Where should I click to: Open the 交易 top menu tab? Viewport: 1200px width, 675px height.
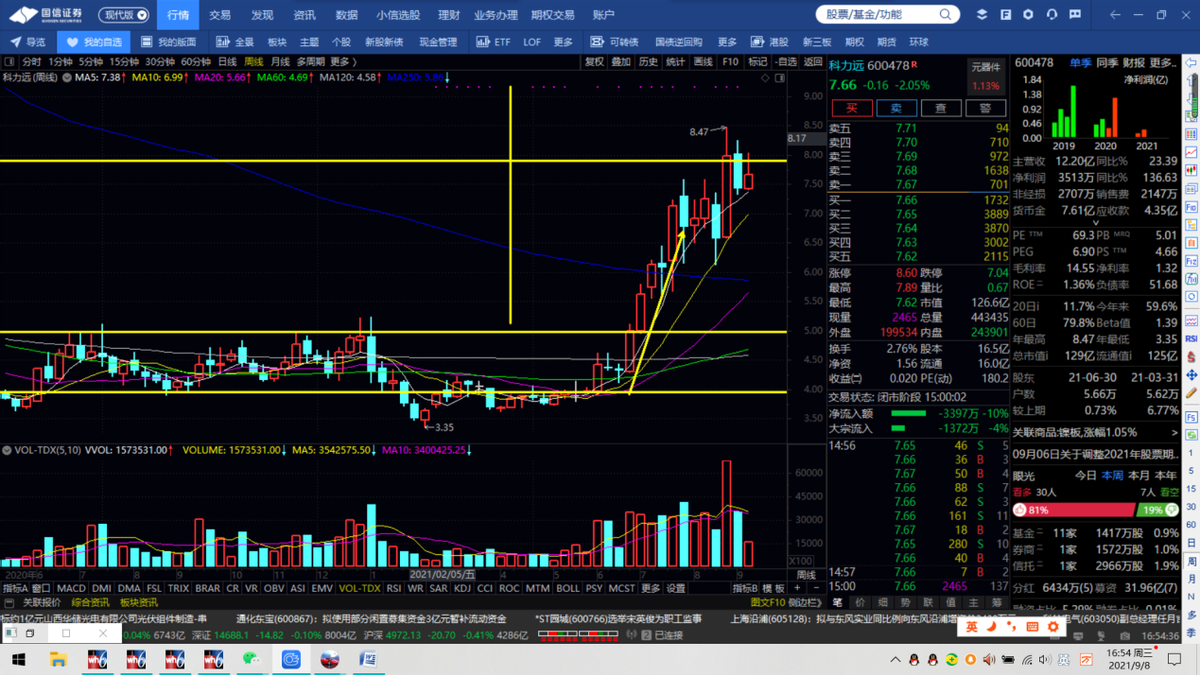[219, 15]
